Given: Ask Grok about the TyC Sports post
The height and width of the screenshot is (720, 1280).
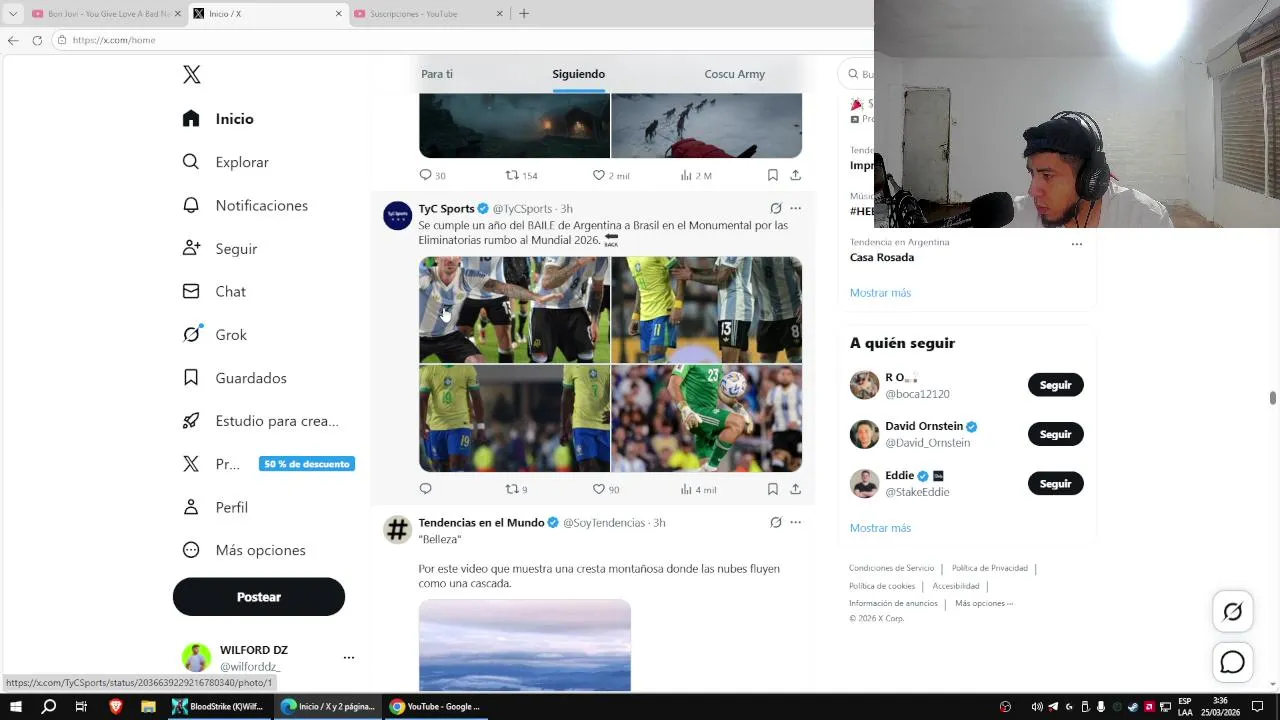Looking at the screenshot, I should tap(775, 208).
